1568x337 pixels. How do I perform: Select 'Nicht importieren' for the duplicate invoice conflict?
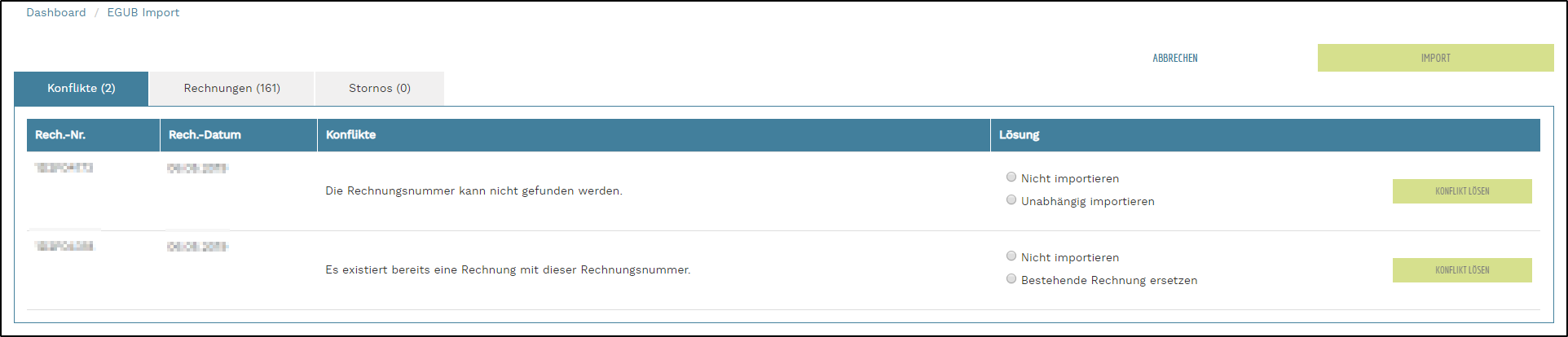[1011, 256]
